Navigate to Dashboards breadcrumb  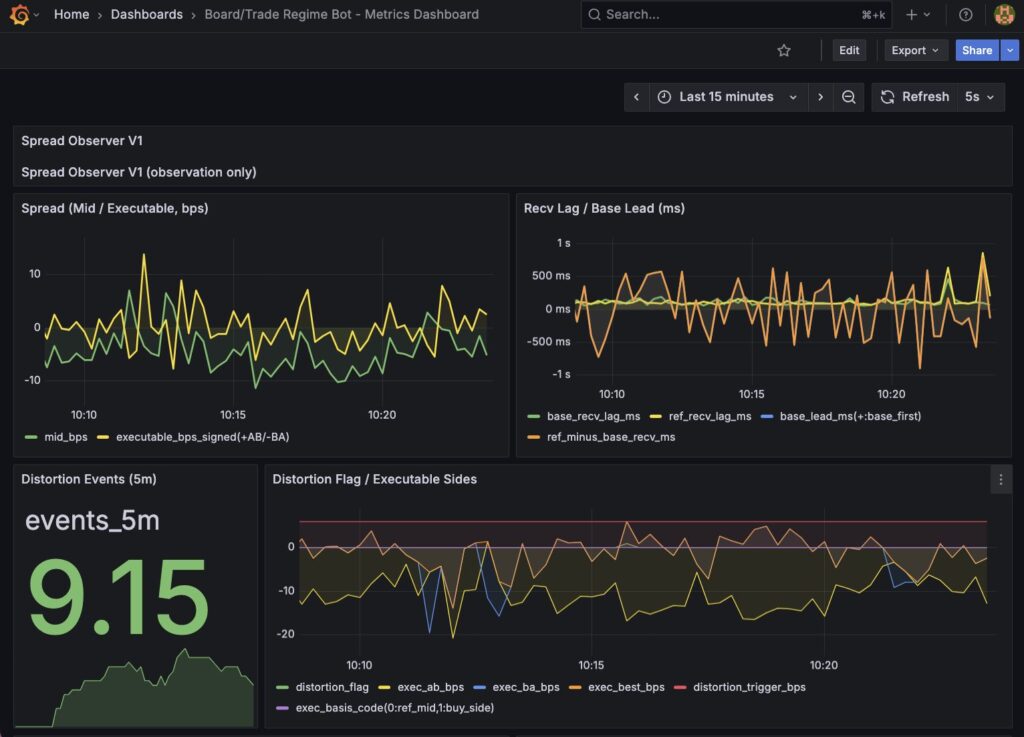point(146,15)
